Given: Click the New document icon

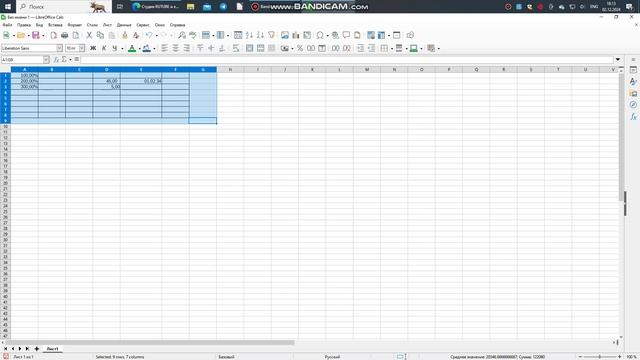Looking at the screenshot, I should tap(6, 36).
